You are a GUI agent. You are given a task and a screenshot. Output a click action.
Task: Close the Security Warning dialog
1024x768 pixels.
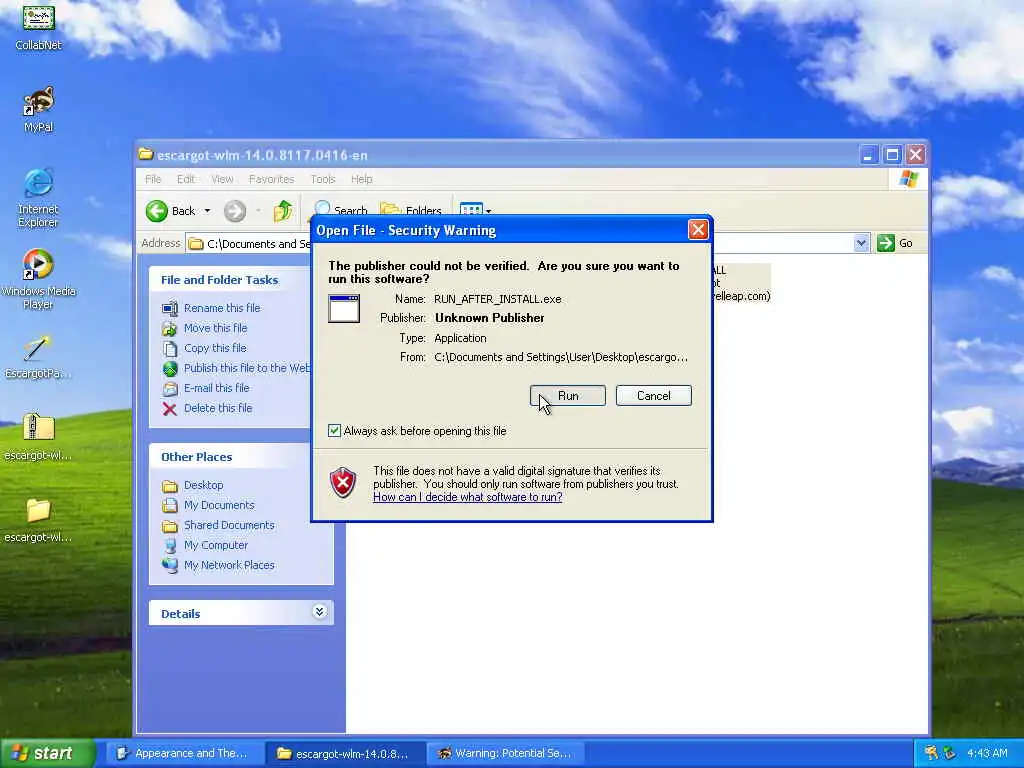point(697,230)
